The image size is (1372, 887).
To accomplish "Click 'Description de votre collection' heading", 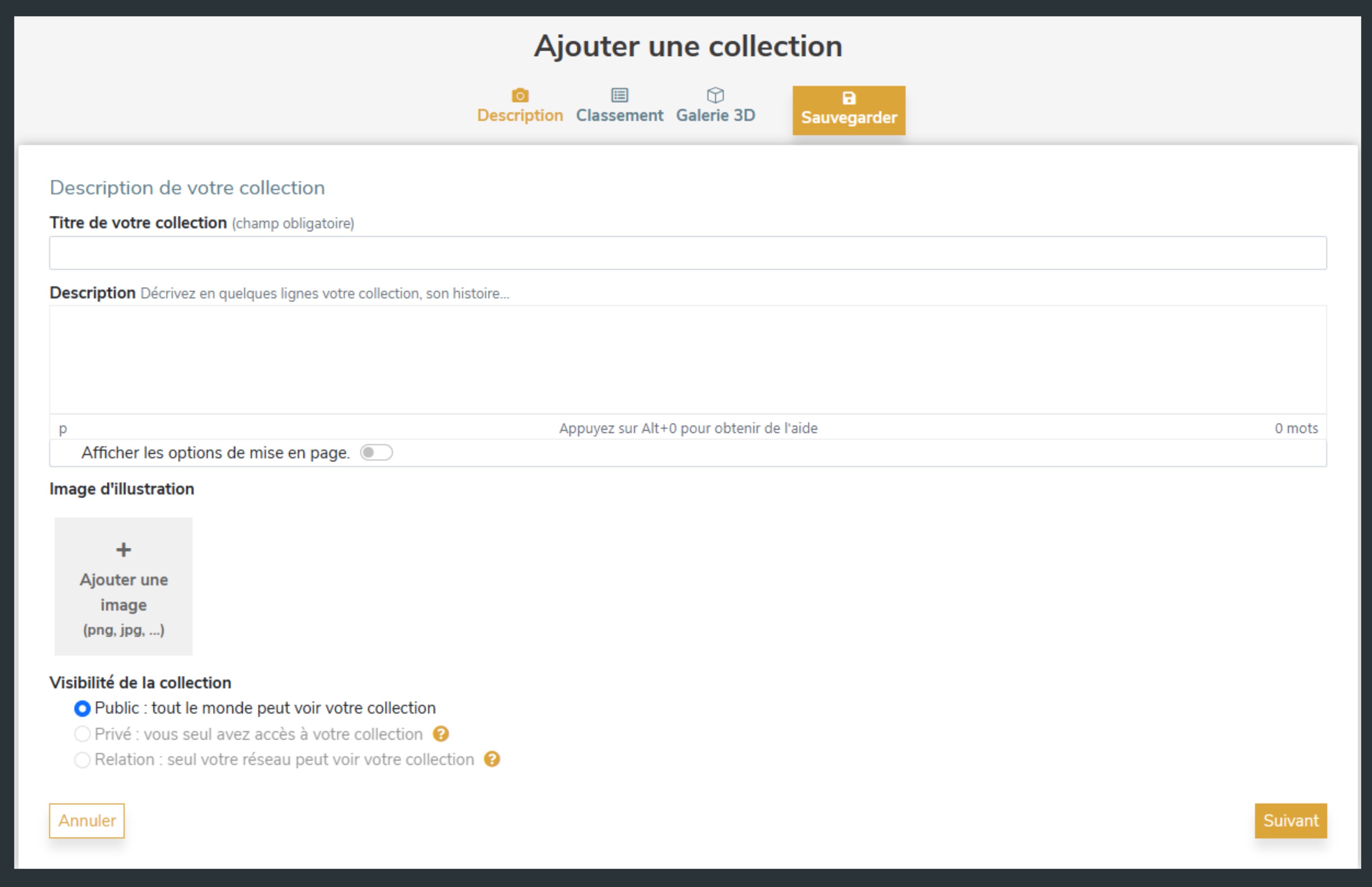I will point(187,188).
